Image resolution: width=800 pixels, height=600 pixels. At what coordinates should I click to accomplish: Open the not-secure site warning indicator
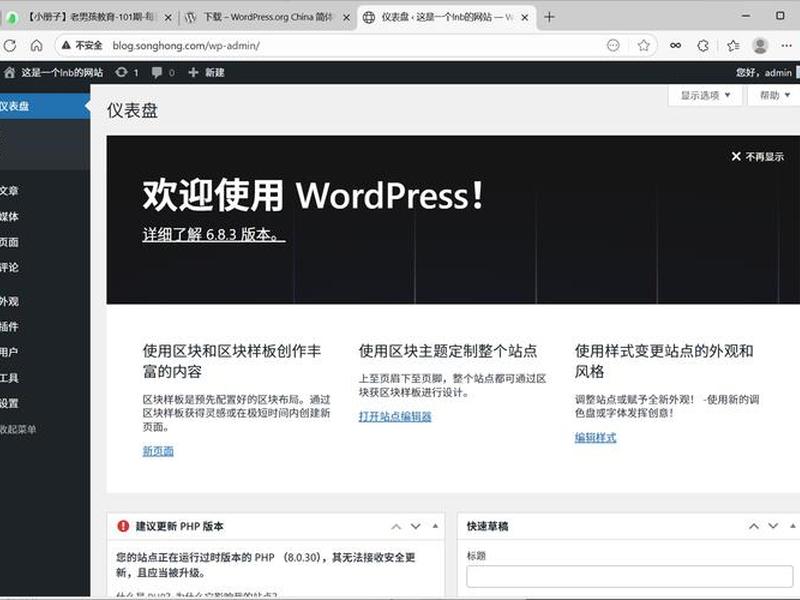click(82, 45)
